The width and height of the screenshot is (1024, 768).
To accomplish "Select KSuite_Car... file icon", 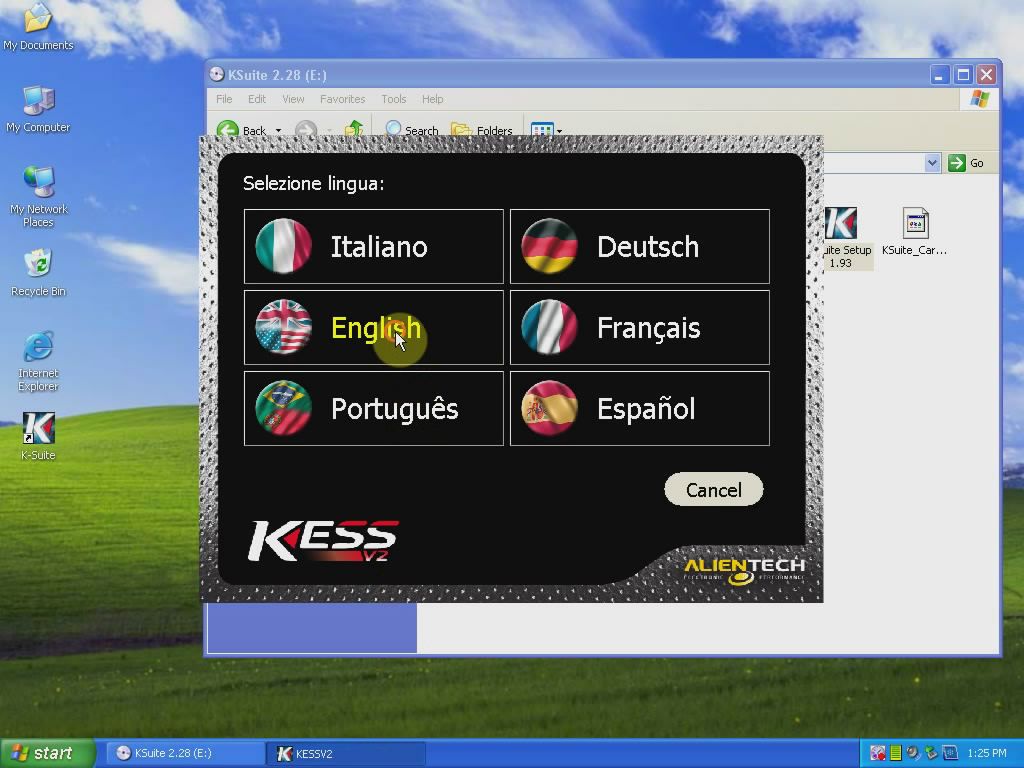I will point(914,231).
